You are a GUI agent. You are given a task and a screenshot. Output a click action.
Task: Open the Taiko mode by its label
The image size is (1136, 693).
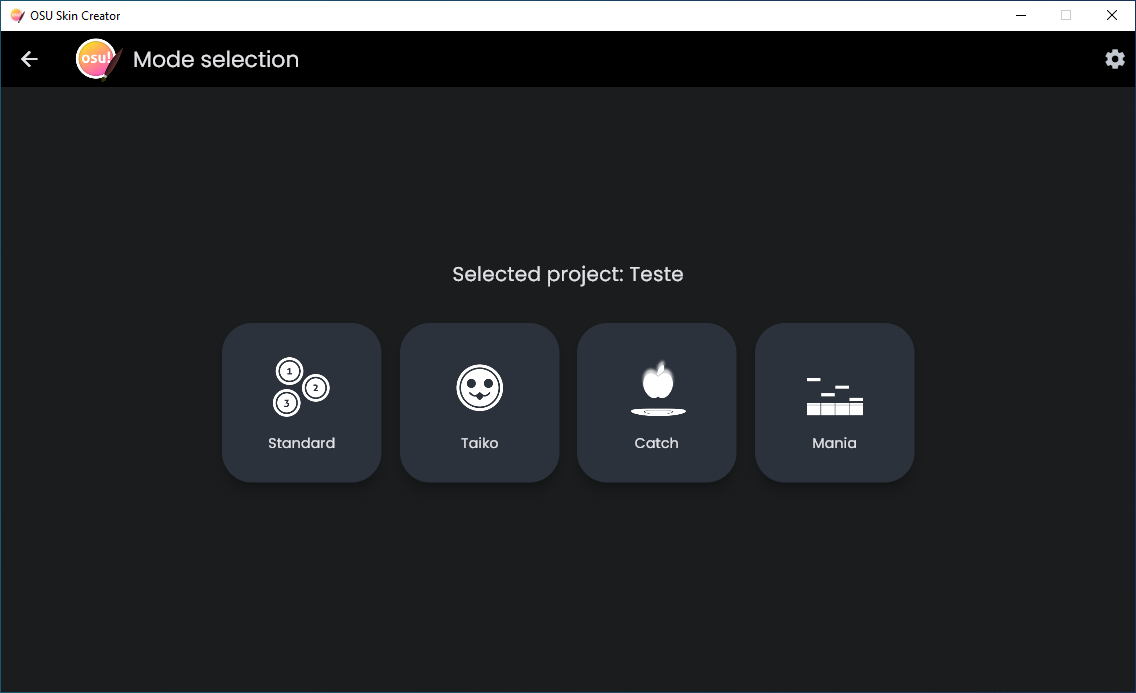point(479,443)
